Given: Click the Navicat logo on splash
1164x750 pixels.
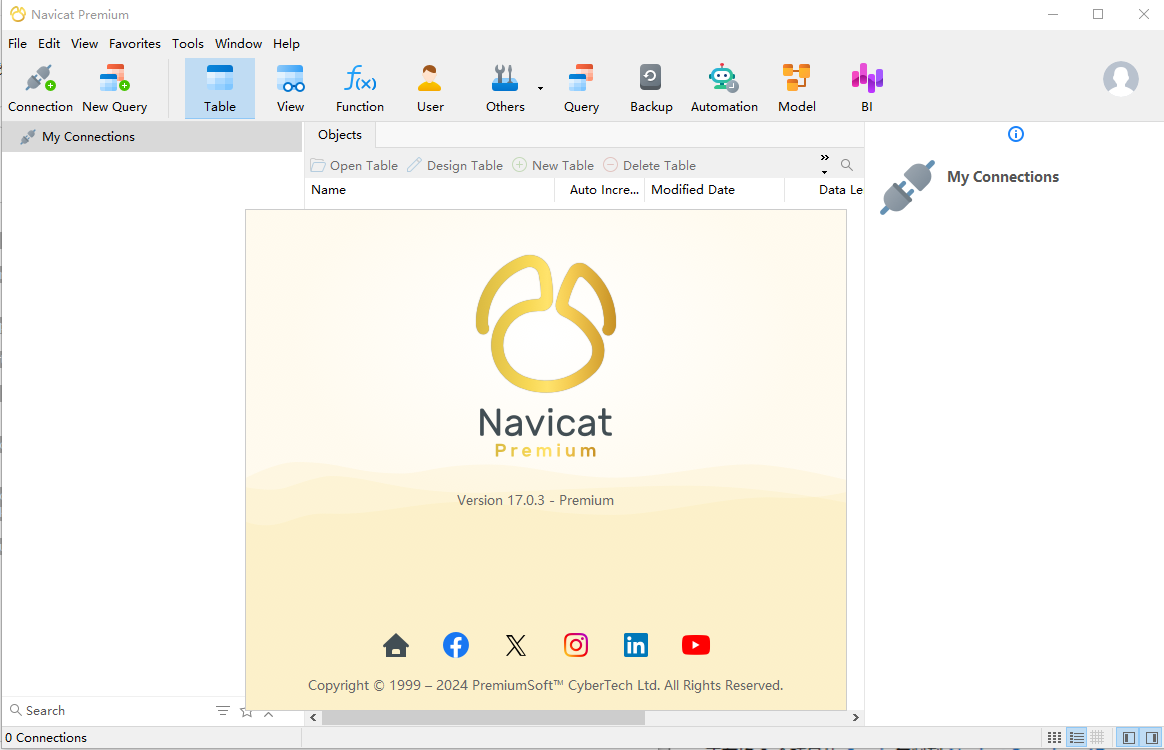Looking at the screenshot, I should tap(546, 324).
